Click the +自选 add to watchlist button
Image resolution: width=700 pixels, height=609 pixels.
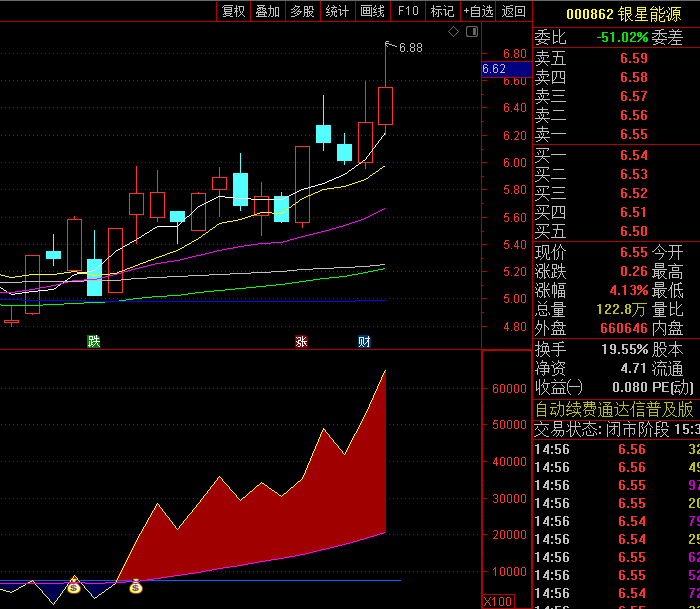coord(478,11)
